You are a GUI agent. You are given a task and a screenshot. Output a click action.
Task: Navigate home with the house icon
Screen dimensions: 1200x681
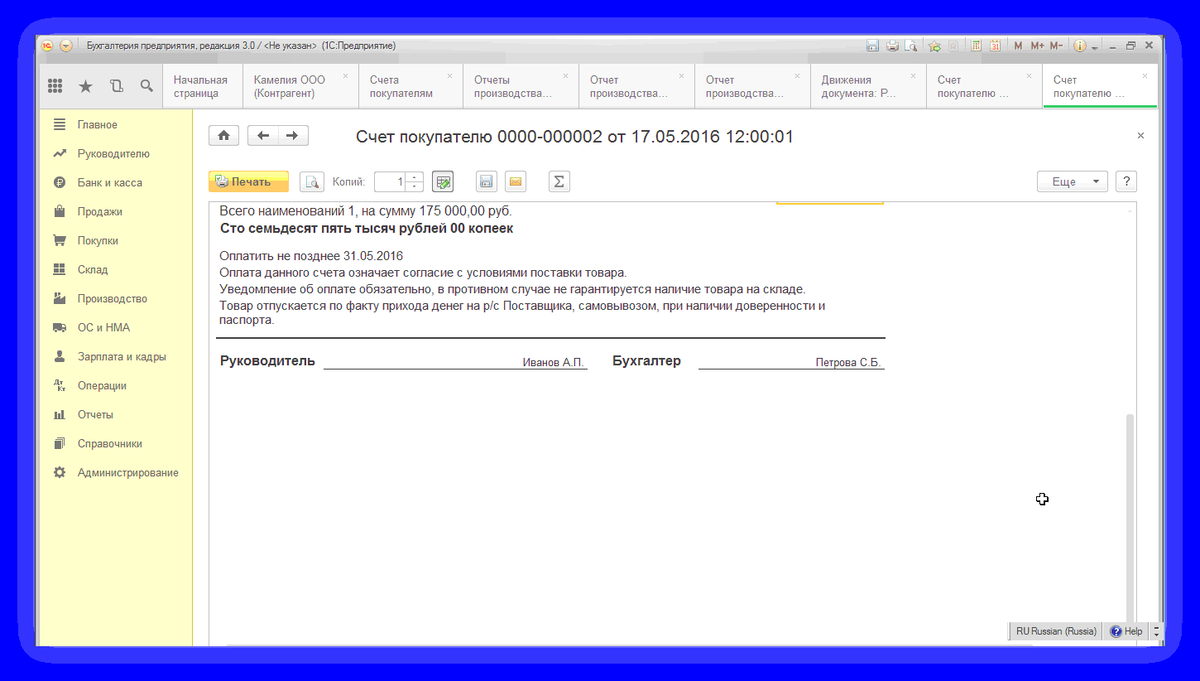(223, 135)
